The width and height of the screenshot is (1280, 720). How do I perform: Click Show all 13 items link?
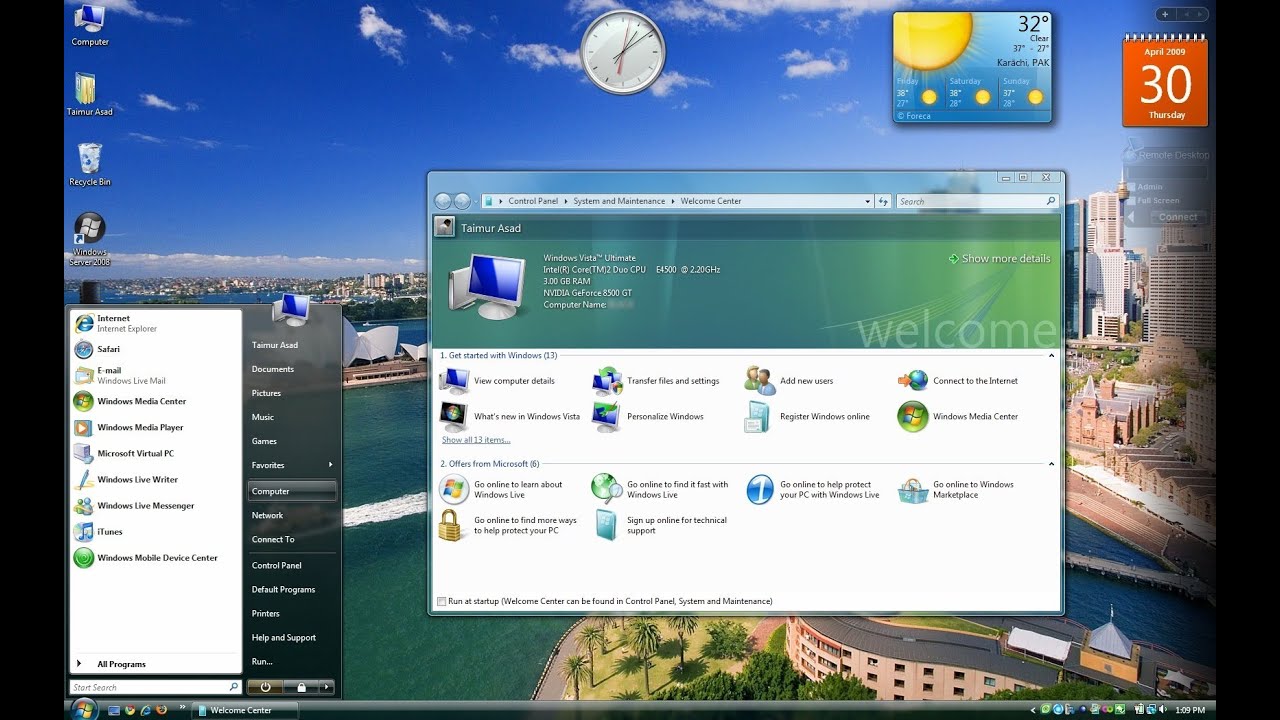point(476,440)
